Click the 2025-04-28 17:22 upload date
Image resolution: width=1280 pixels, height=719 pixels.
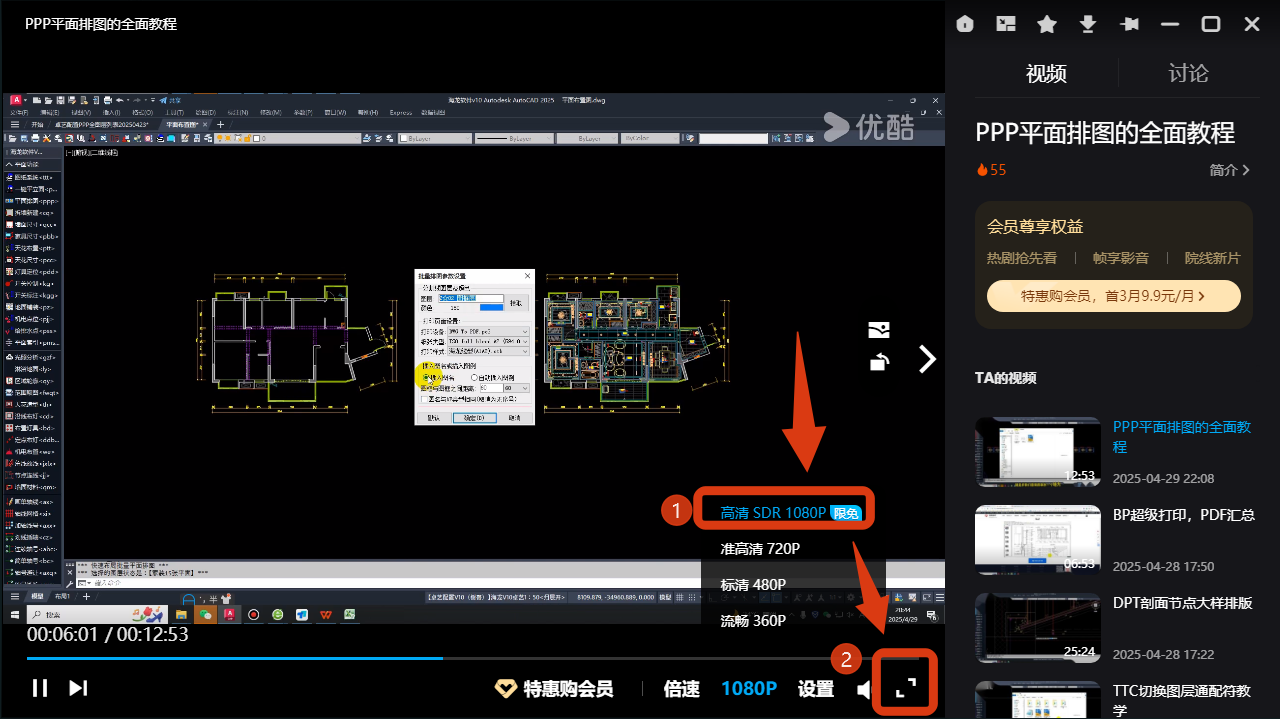(1164, 655)
